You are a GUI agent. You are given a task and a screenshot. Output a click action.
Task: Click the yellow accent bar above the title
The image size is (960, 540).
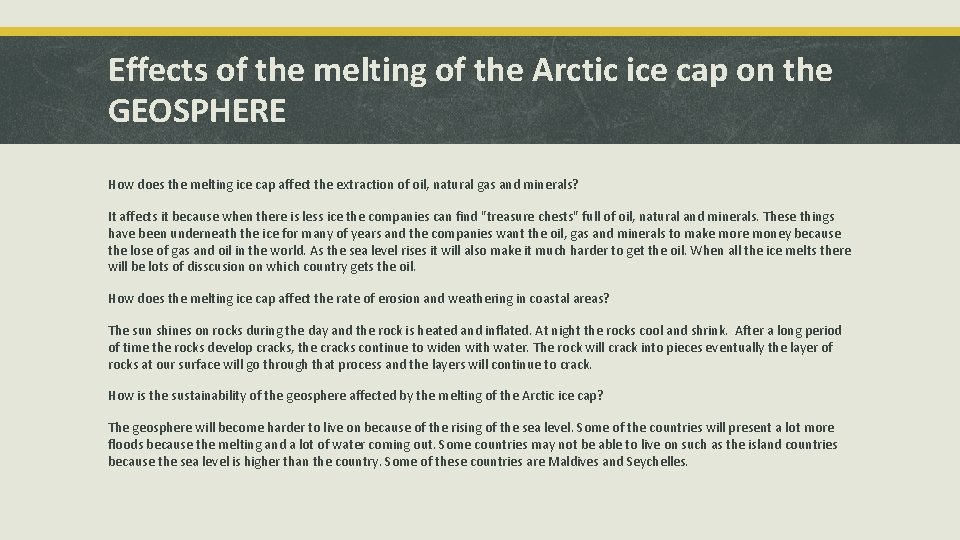[x=480, y=31]
